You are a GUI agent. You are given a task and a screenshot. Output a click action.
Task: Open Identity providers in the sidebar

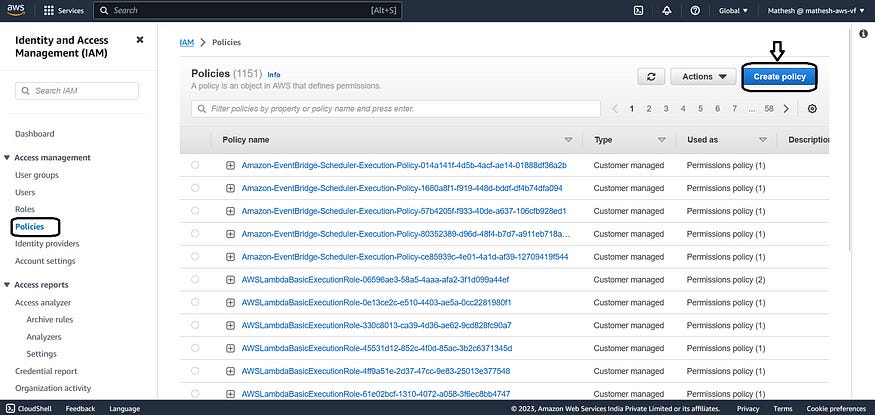point(47,244)
